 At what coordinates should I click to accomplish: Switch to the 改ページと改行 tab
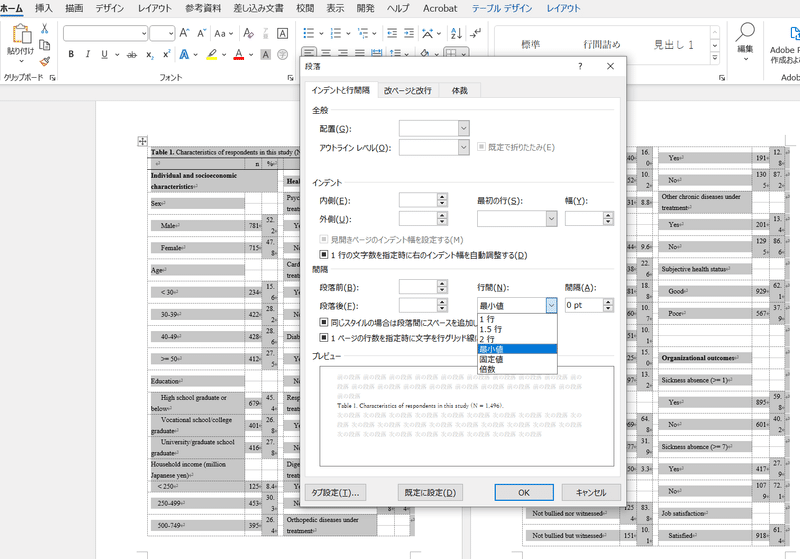click(408, 90)
